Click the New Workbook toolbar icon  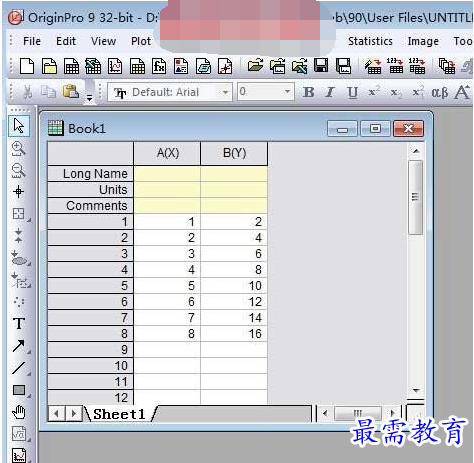(71, 66)
